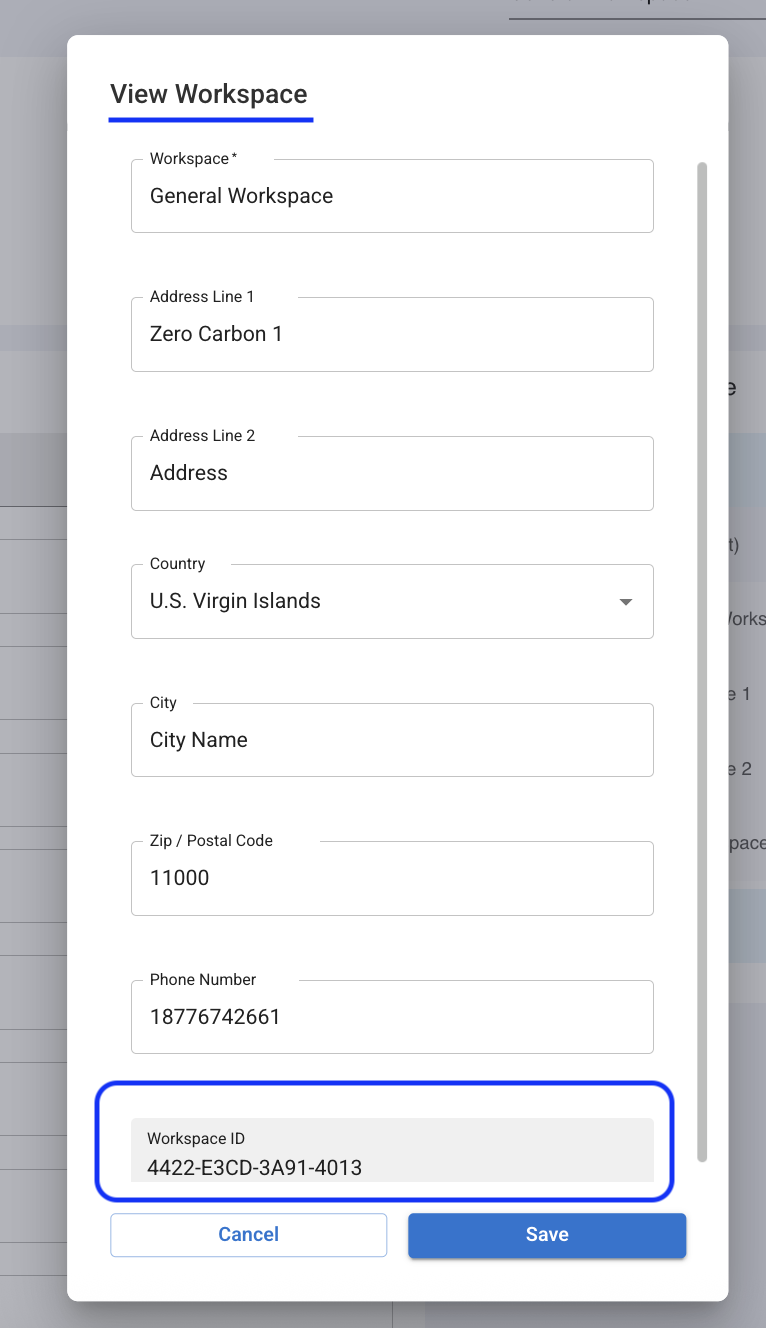Select the Address Line 2 text box
This screenshot has height=1328, width=766.
(392, 474)
